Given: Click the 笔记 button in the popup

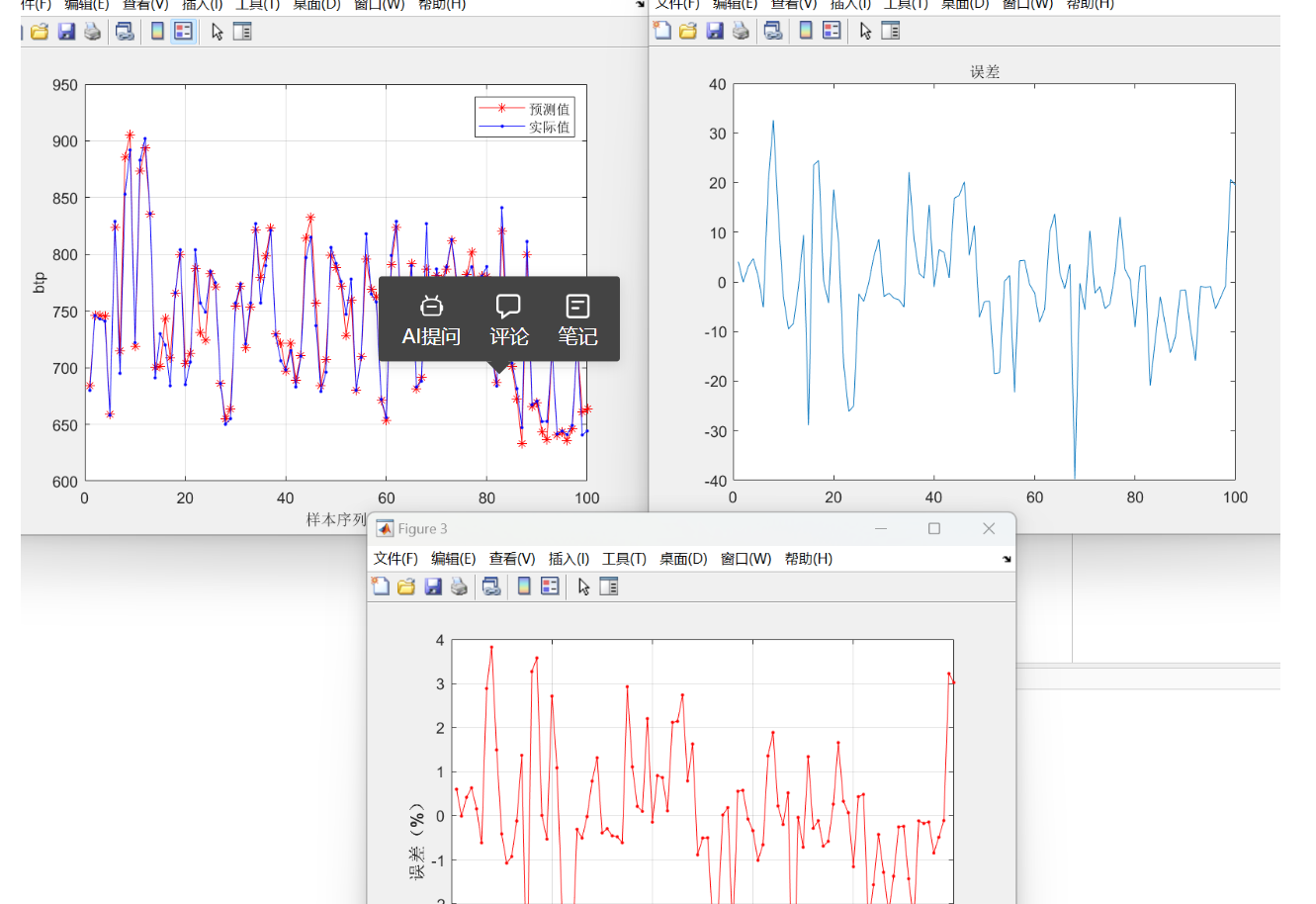Looking at the screenshot, I should (577, 319).
